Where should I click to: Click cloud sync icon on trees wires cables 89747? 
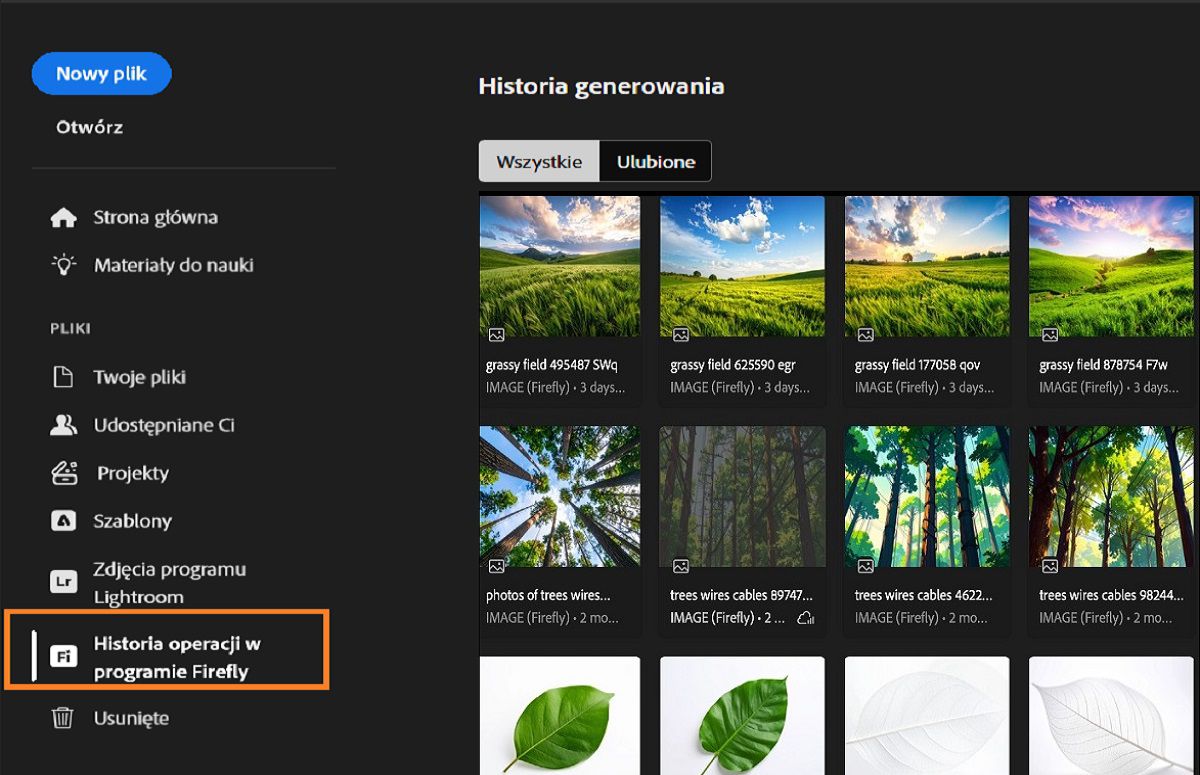pyautogui.click(x=805, y=618)
